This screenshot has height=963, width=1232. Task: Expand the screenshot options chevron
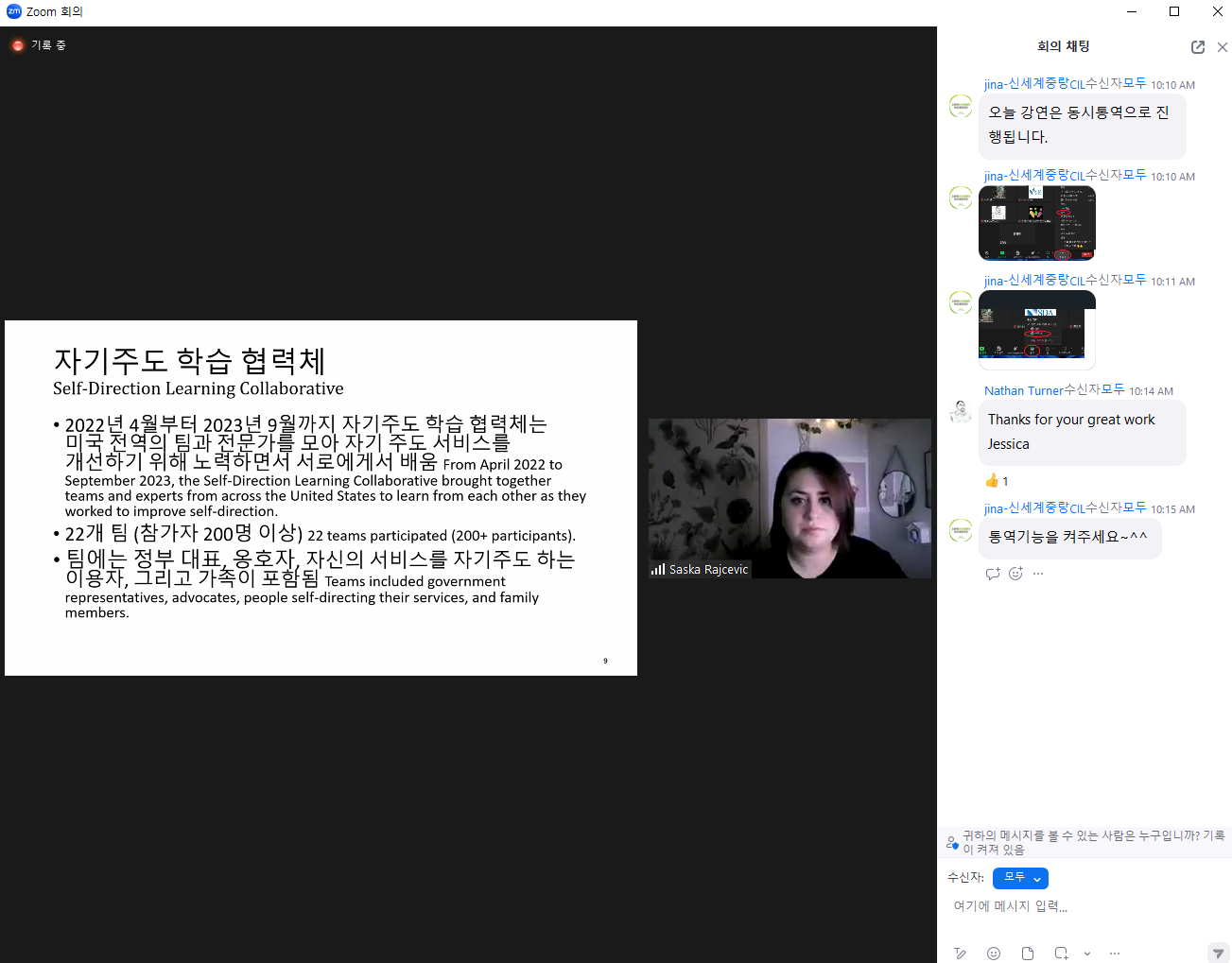click(1087, 954)
